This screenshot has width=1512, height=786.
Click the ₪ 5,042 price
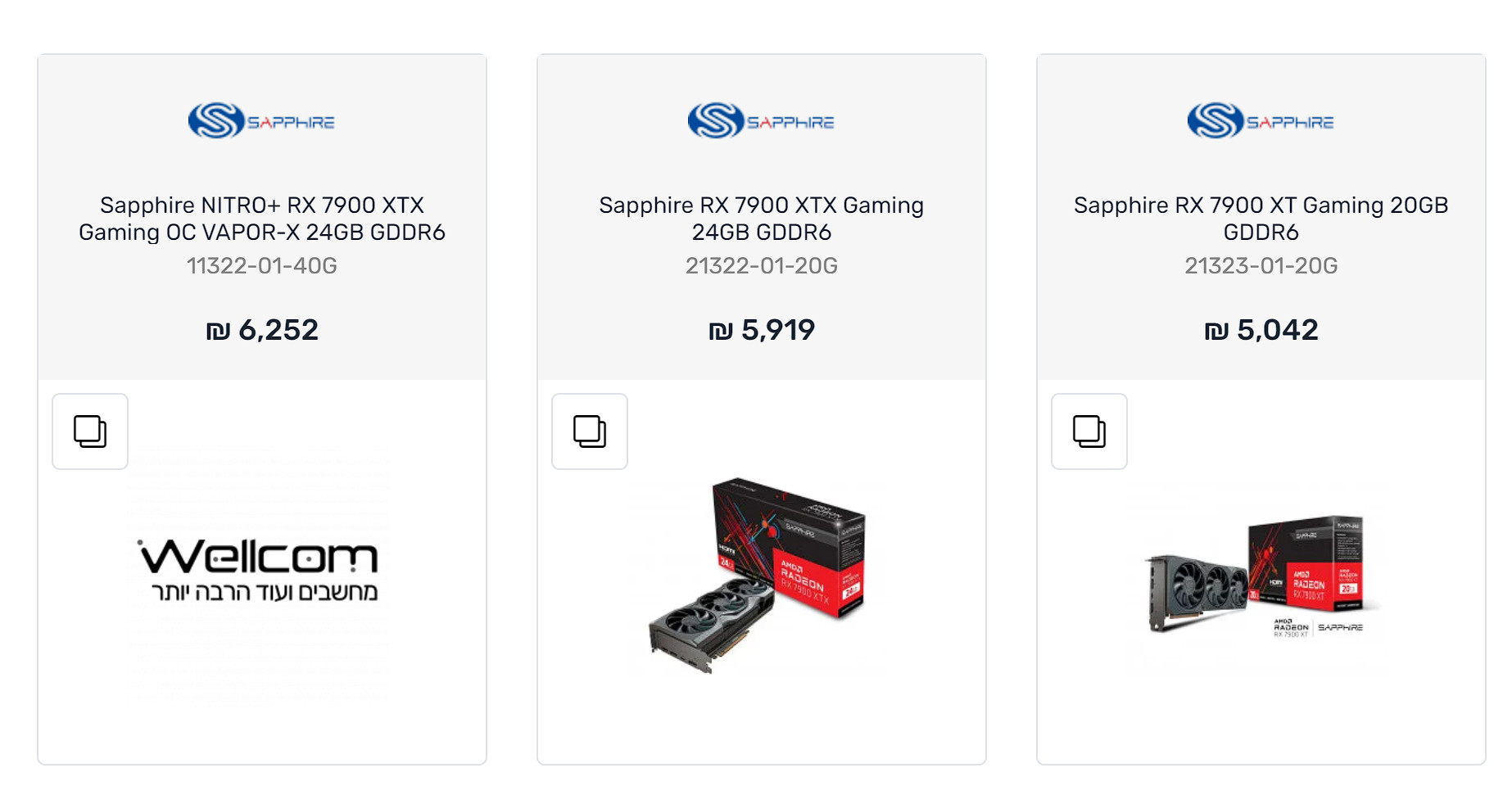point(1261,330)
